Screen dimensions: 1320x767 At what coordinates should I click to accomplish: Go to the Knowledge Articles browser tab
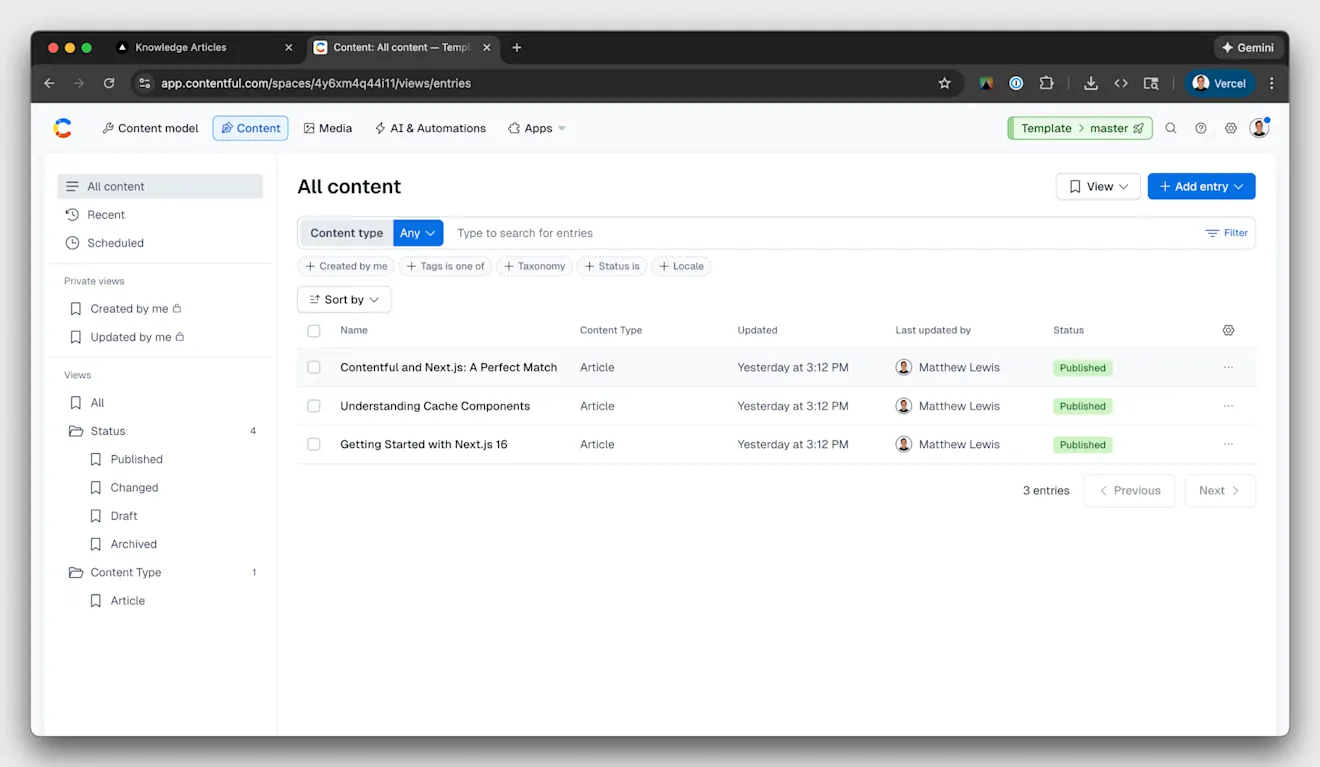(x=183, y=47)
